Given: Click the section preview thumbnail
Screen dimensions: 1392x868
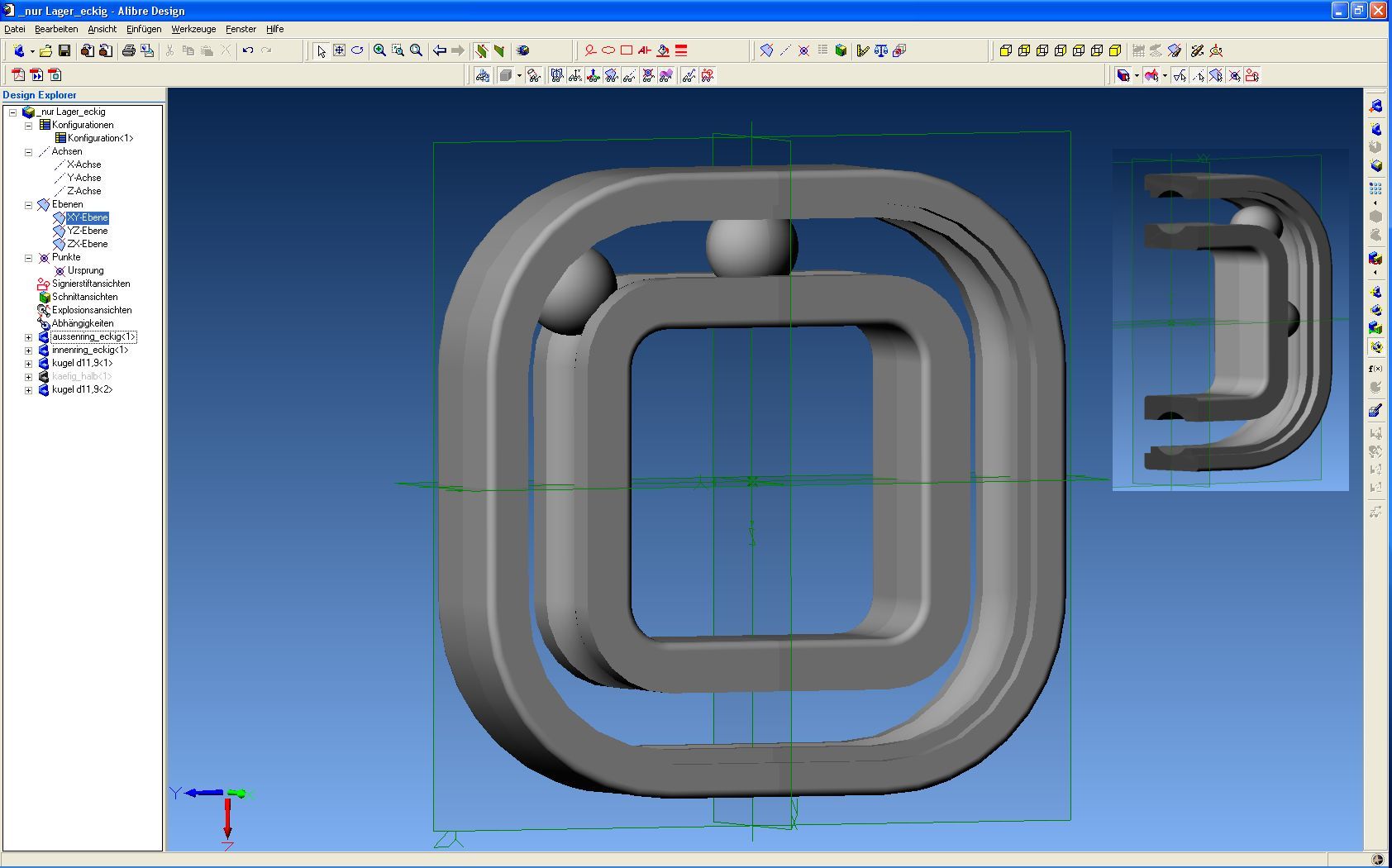Looking at the screenshot, I should (1230, 320).
